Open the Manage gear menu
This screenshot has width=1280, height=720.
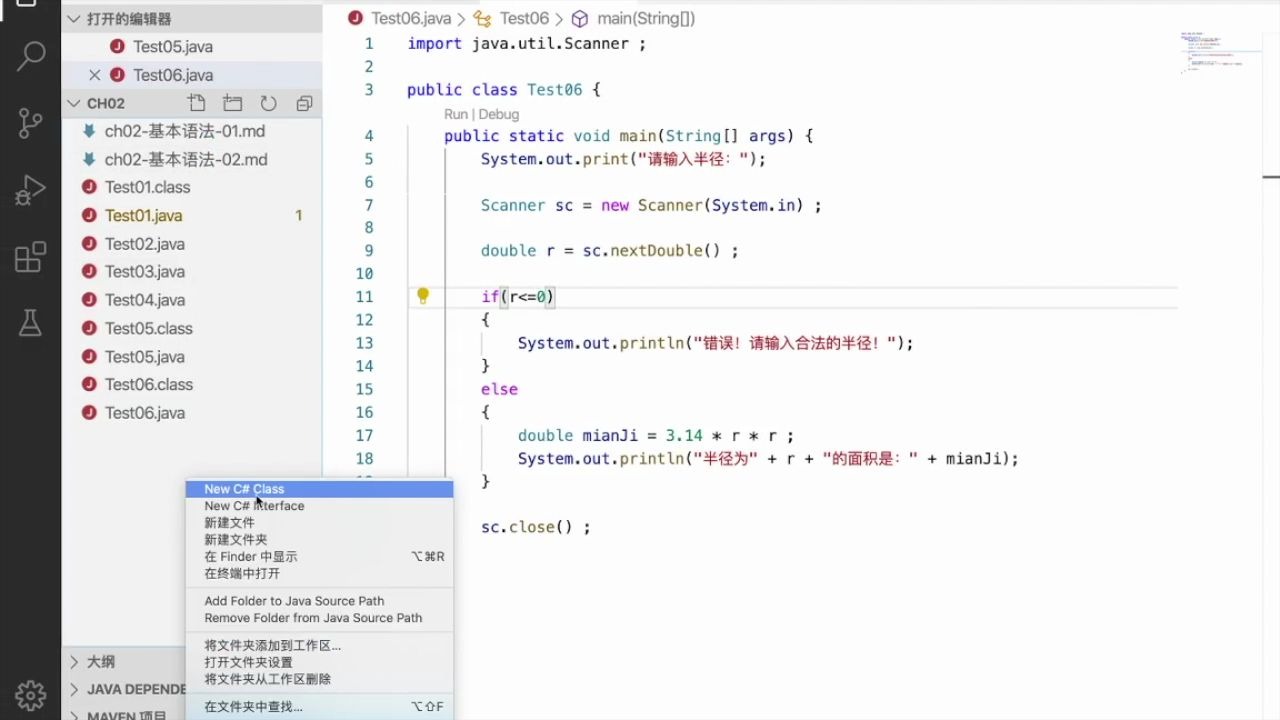(x=31, y=694)
